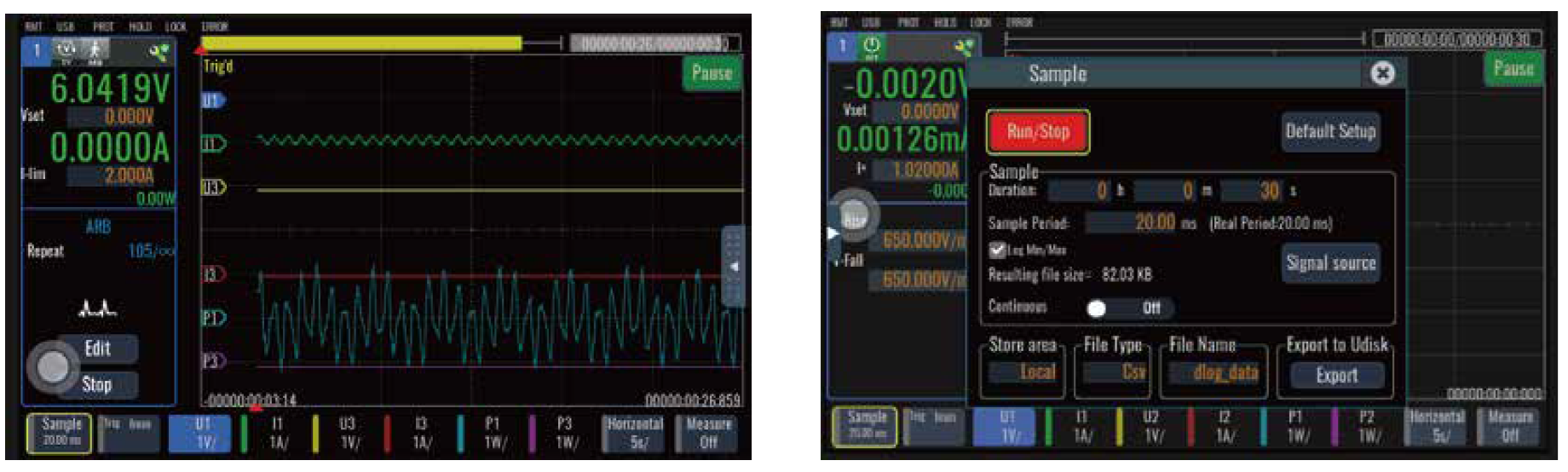Click the blue U1 channel marker on waveform
The width and height of the screenshot is (1568, 472).
tap(212, 101)
